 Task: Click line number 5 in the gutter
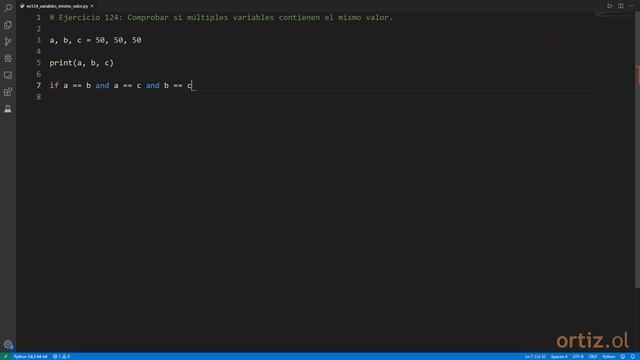pyautogui.click(x=39, y=63)
